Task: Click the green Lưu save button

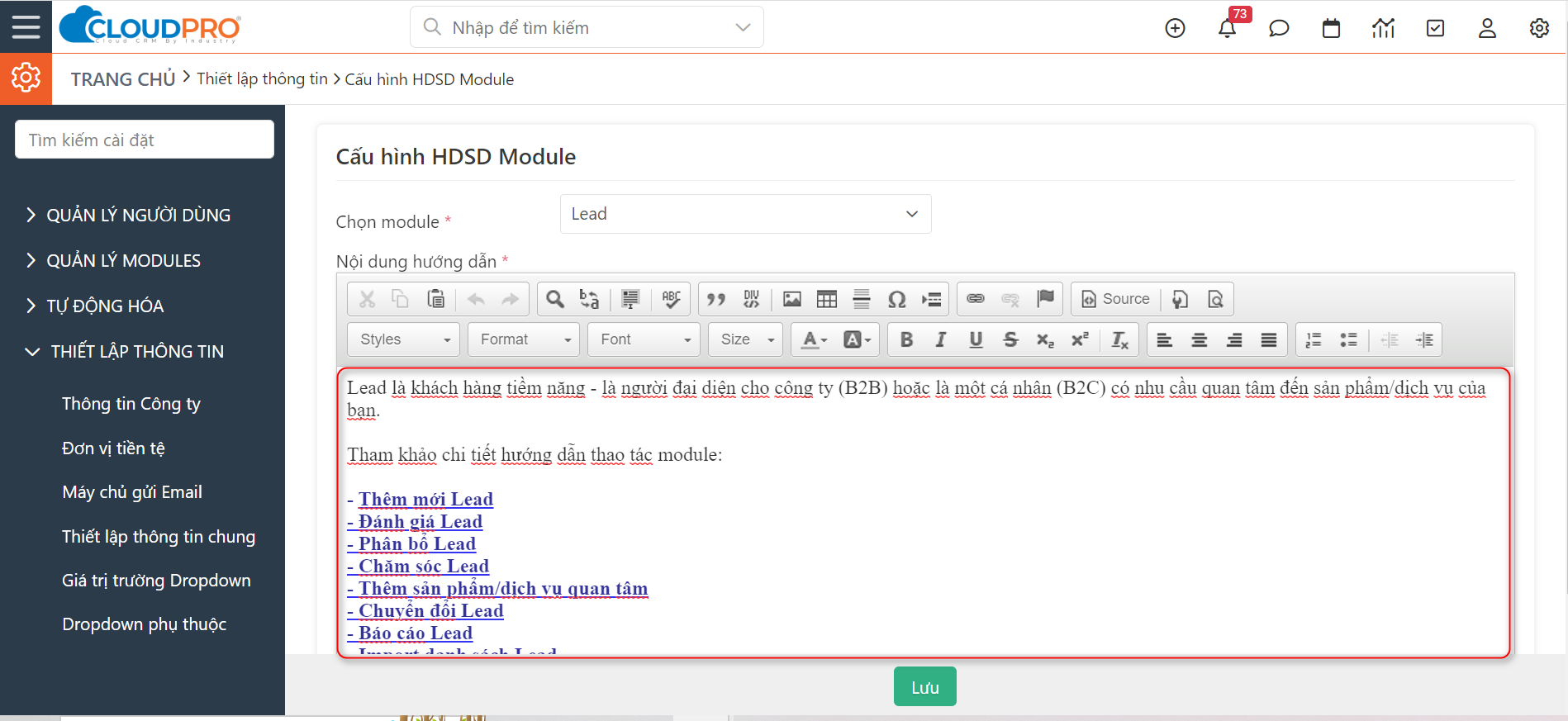Action: click(924, 686)
